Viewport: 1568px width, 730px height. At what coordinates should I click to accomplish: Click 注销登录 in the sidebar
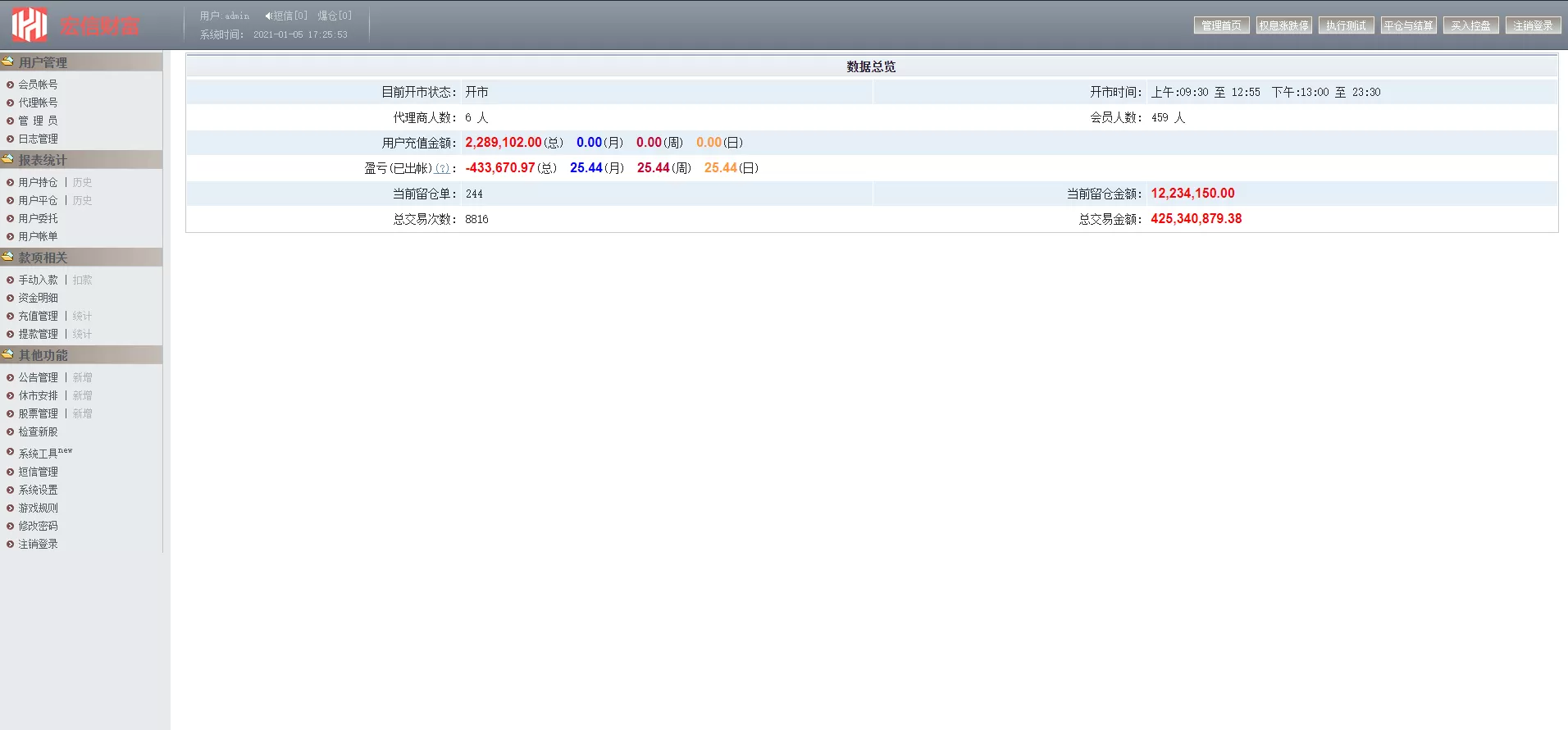39,544
